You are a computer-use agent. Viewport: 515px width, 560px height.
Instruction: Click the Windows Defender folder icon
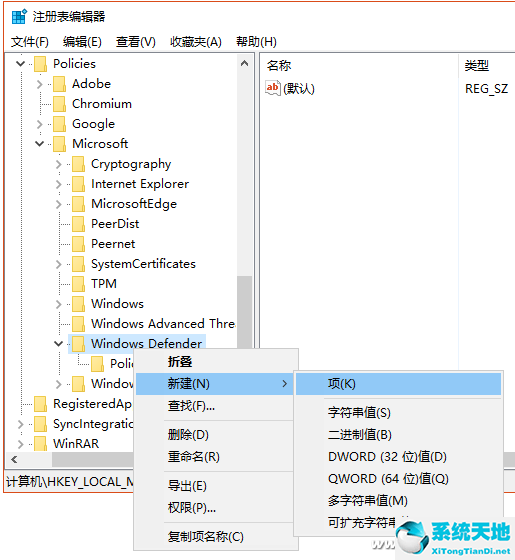[78, 344]
